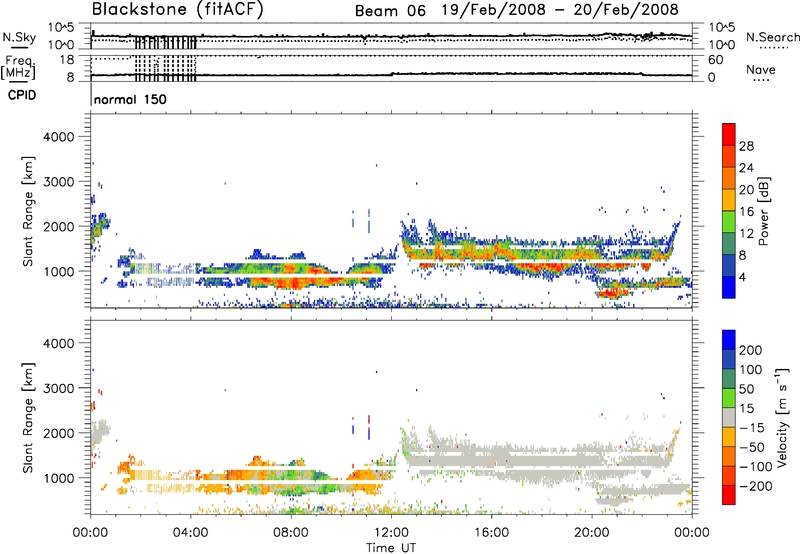Click the 60 tick label on the Nave axis
The width and height of the screenshot is (800, 554).
(x=715, y=60)
